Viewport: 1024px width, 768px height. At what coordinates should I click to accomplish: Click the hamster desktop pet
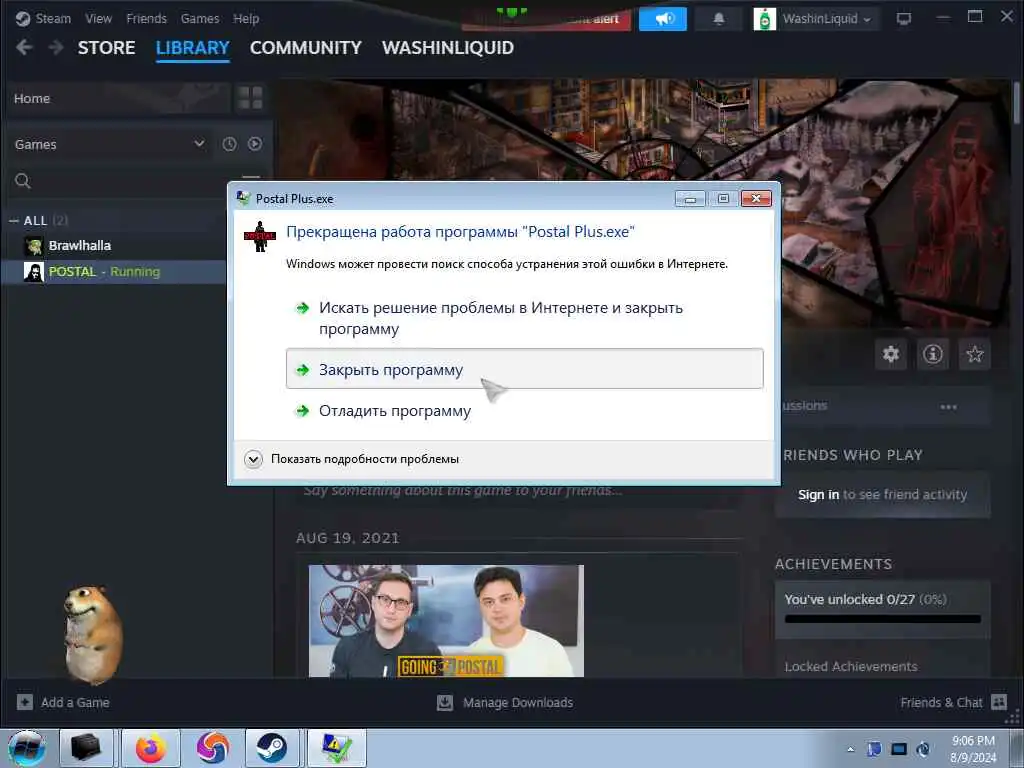[x=93, y=633]
